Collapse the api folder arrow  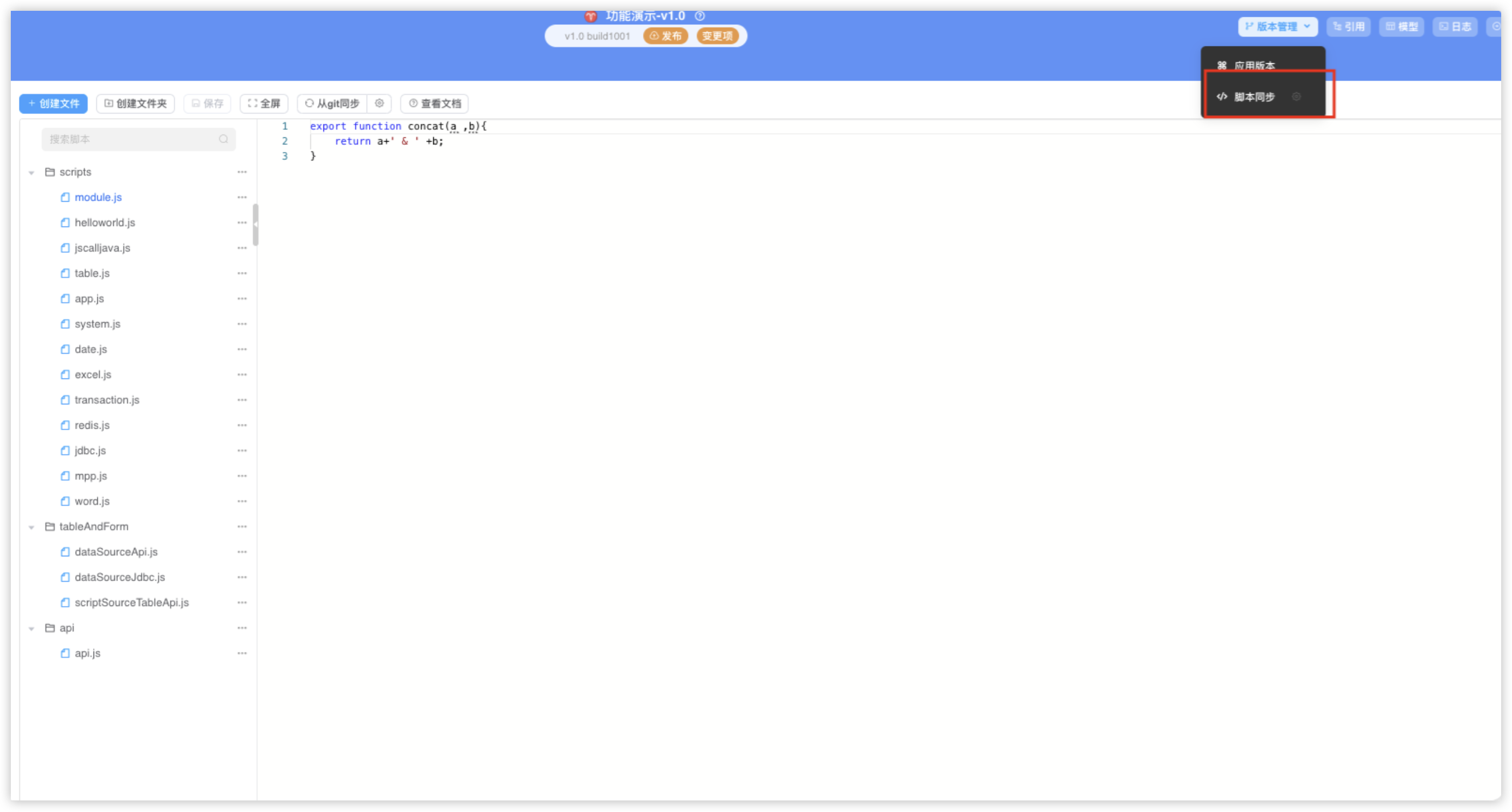point(32,628)
